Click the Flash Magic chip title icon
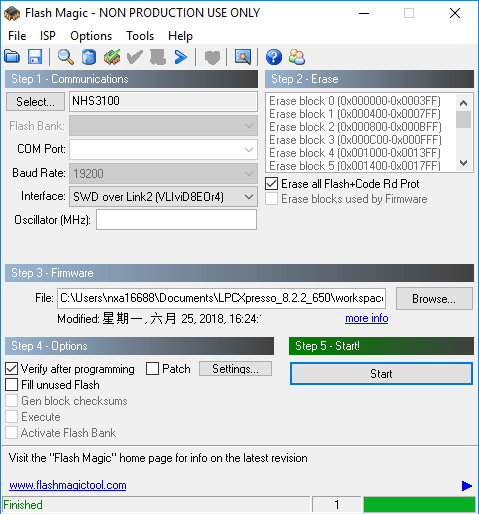The width and height of the screenshot is (479, 514). pos(12,13)
